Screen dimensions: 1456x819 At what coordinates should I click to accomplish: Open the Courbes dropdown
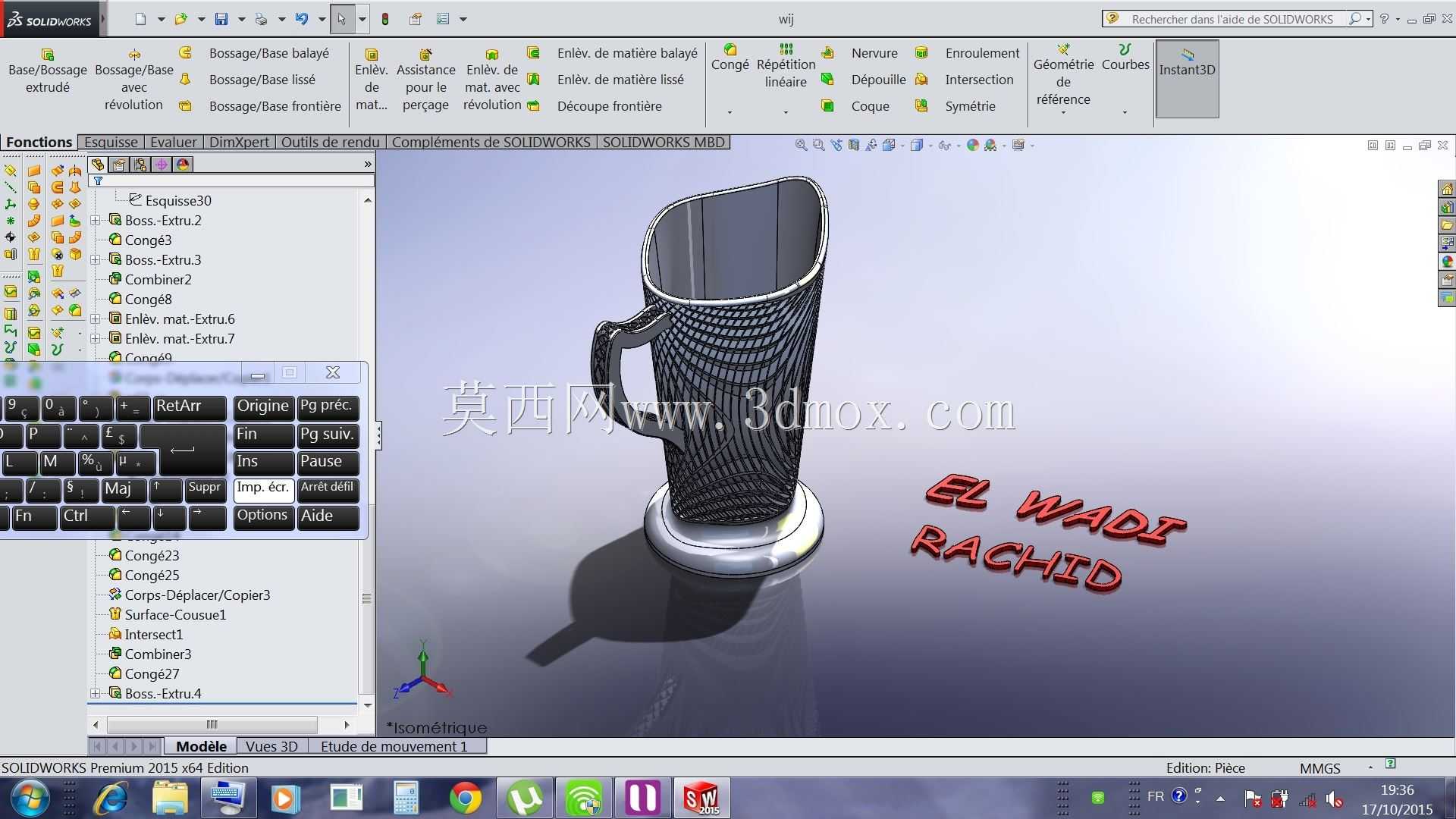1125,113
